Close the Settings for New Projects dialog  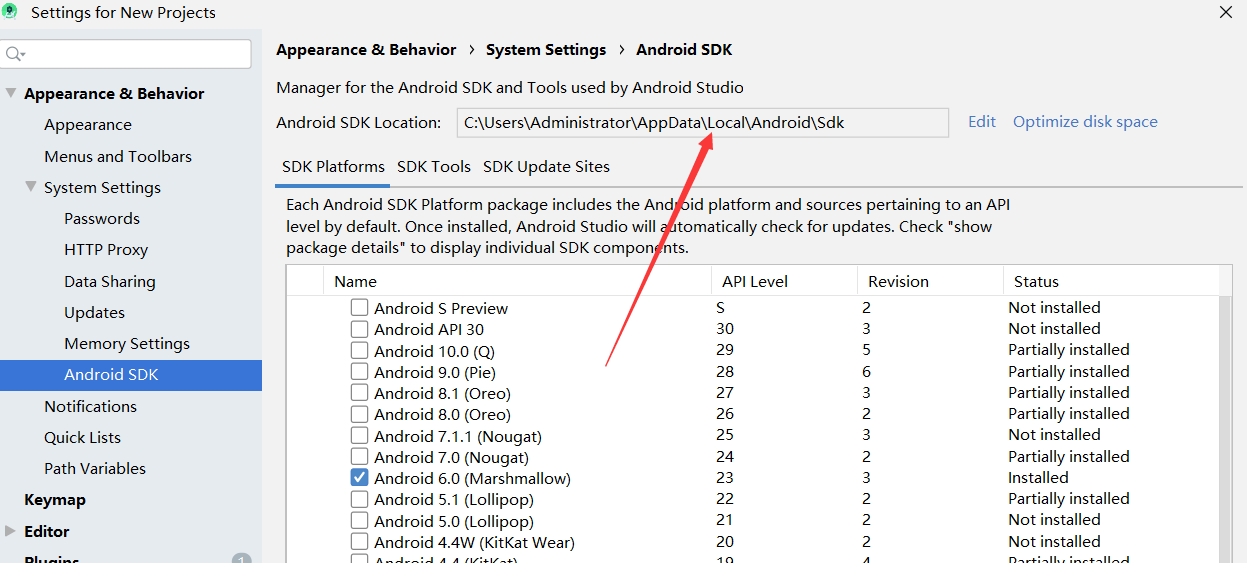pyautogui.click(x=1226, y=12)
